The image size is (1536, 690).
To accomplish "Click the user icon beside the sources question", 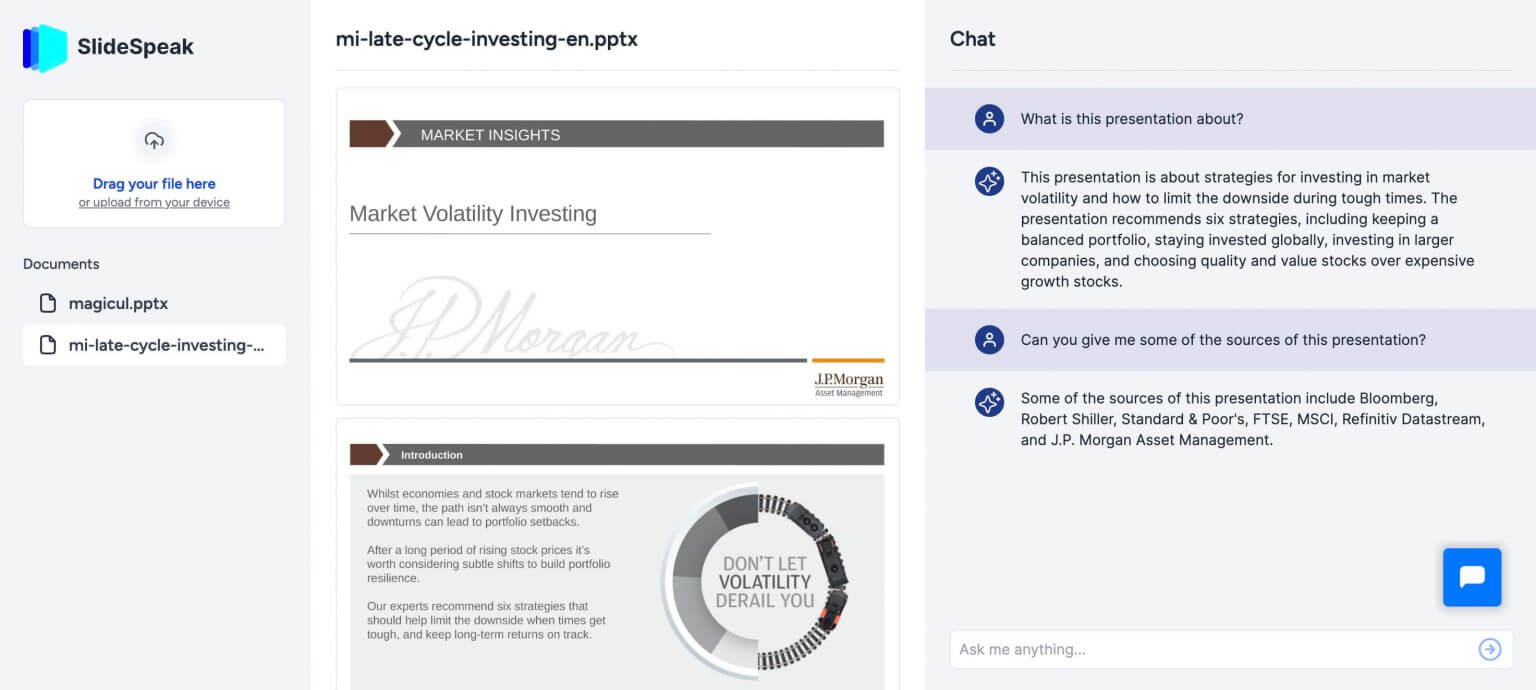I will tap(988, 340).
